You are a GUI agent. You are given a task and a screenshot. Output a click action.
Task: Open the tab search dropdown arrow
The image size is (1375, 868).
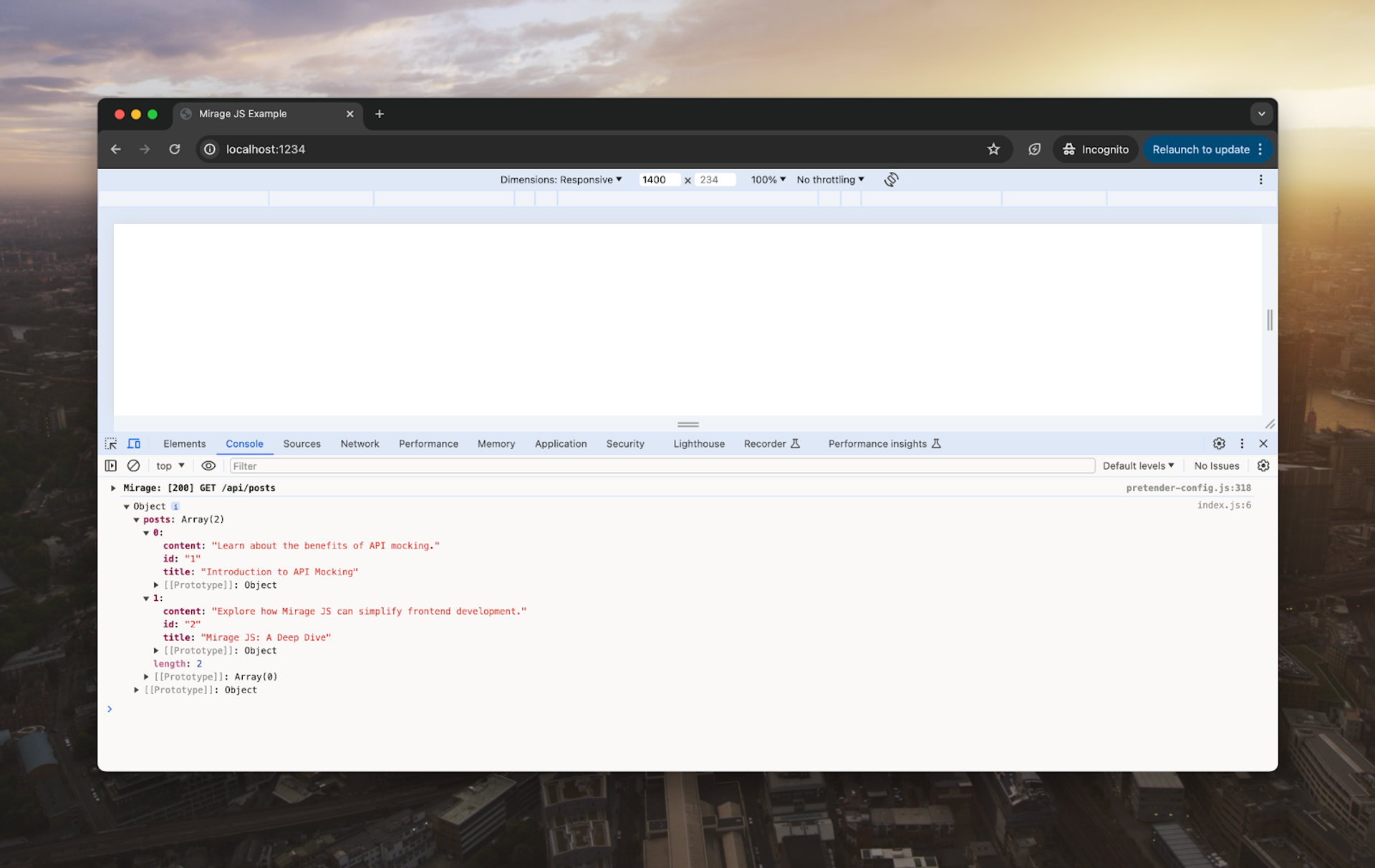1261,114
